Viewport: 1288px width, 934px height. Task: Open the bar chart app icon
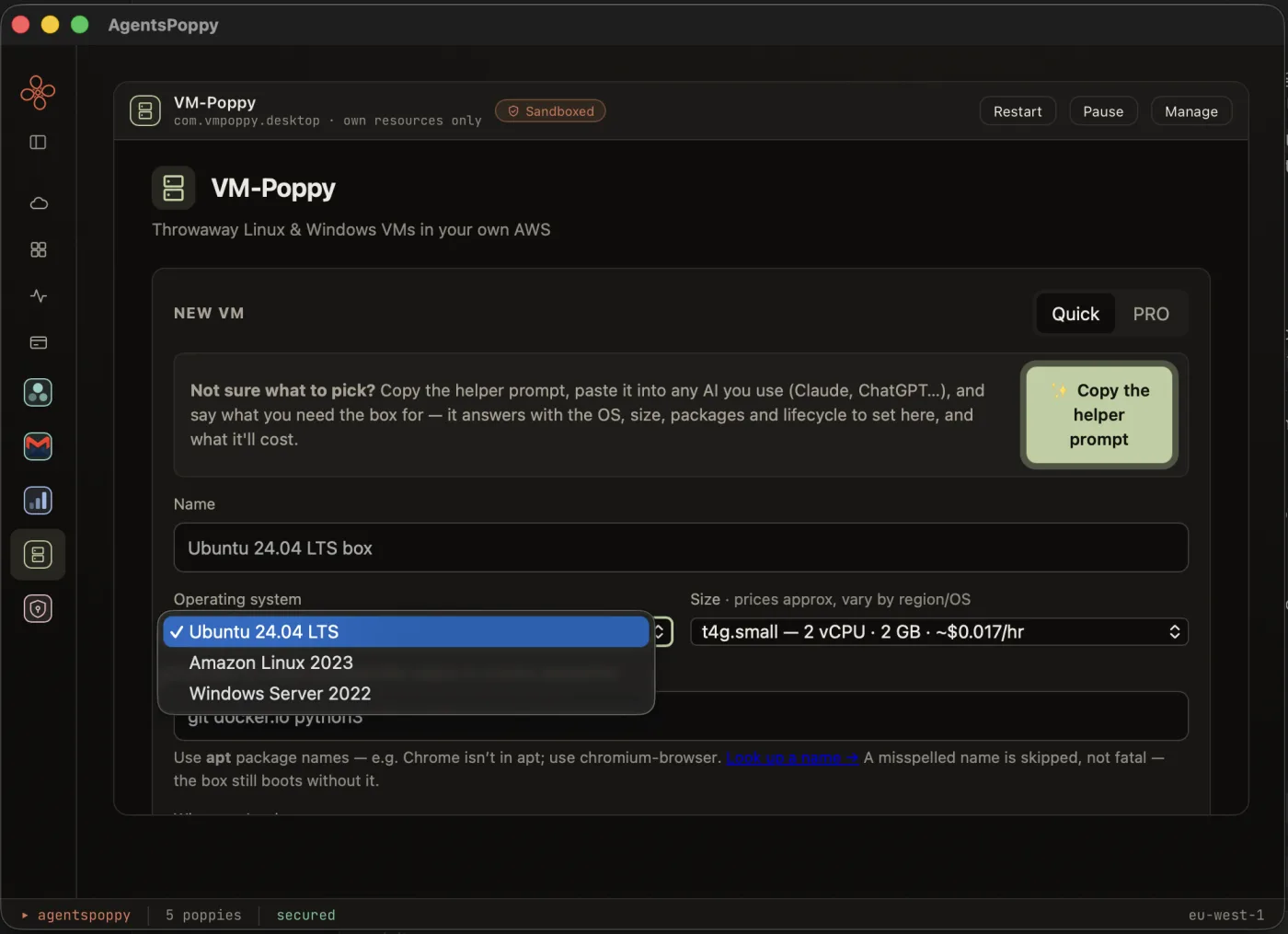(x=38, y=501)
